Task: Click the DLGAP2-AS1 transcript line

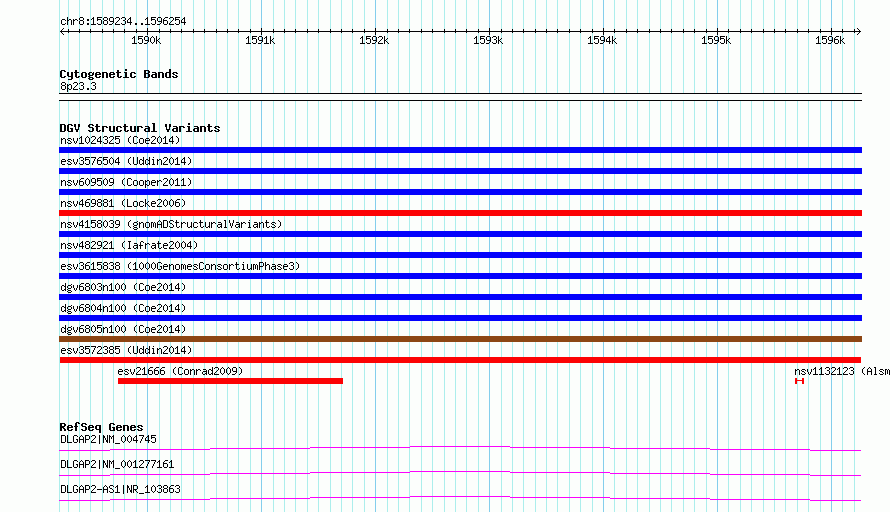Action: pos(460,498)
